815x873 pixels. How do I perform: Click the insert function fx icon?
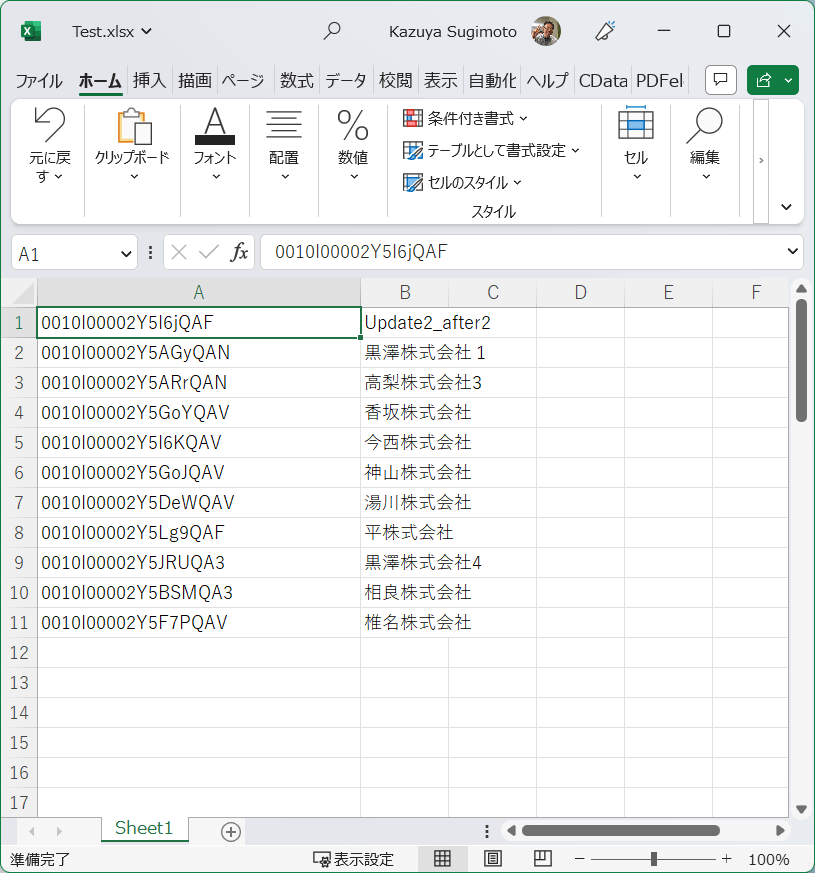239,252
